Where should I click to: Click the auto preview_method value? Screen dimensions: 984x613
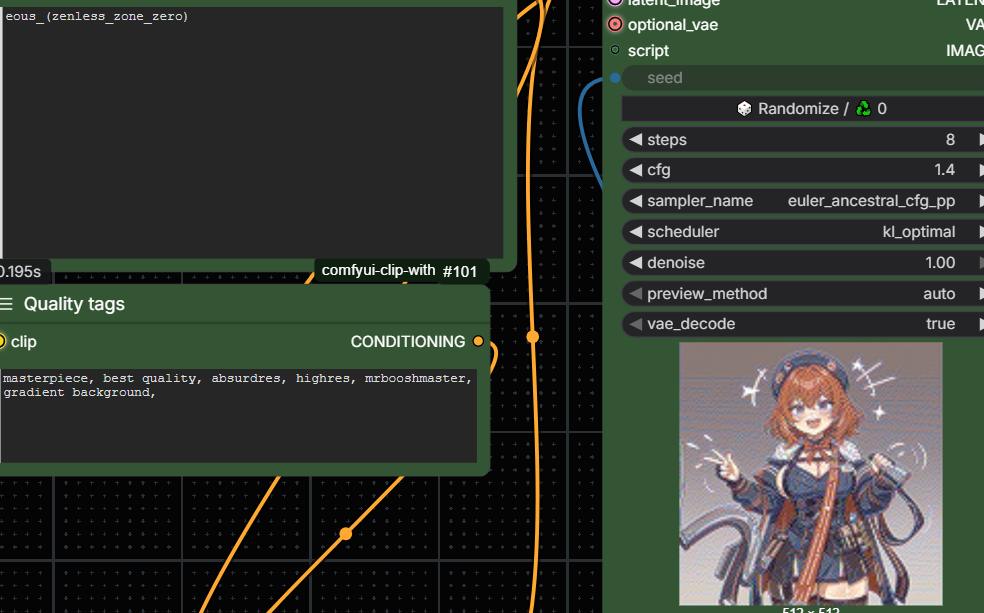tap(939, 294)
